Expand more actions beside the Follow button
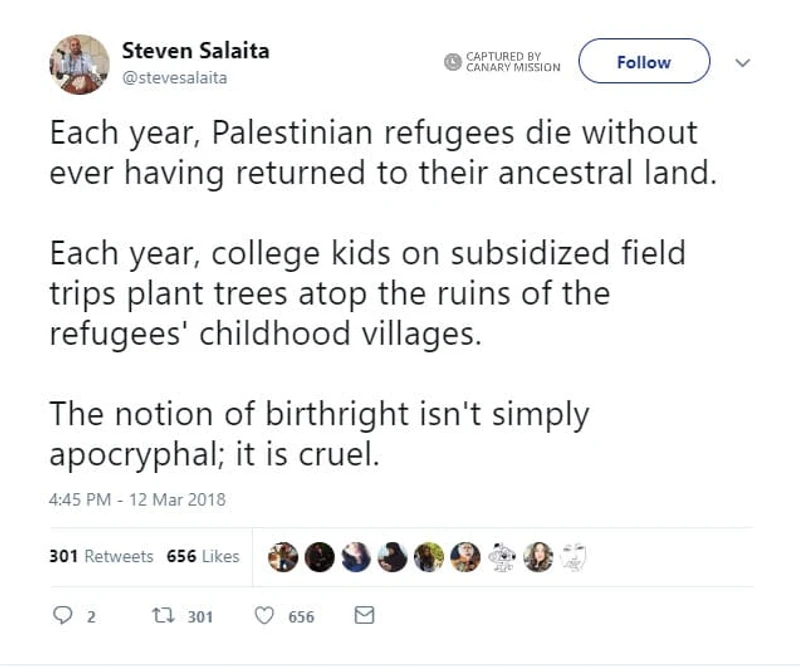 744,62
